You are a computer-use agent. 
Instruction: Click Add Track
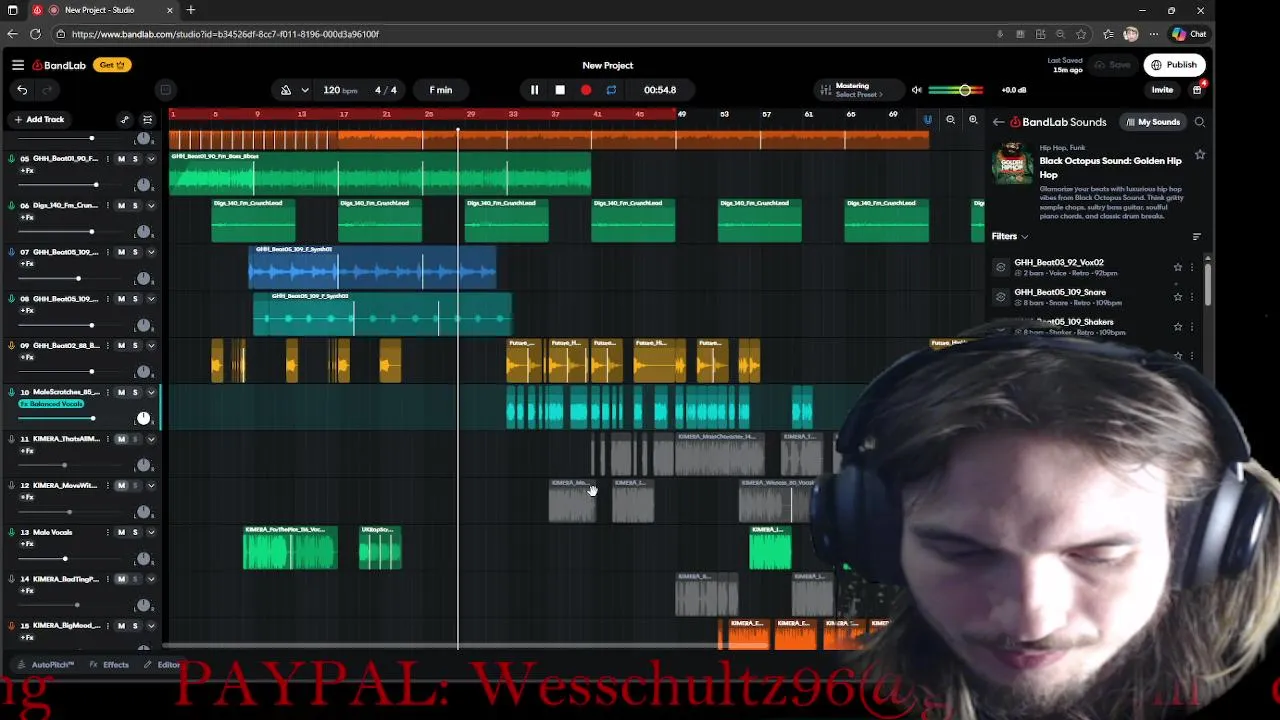[x=40, y=119]
